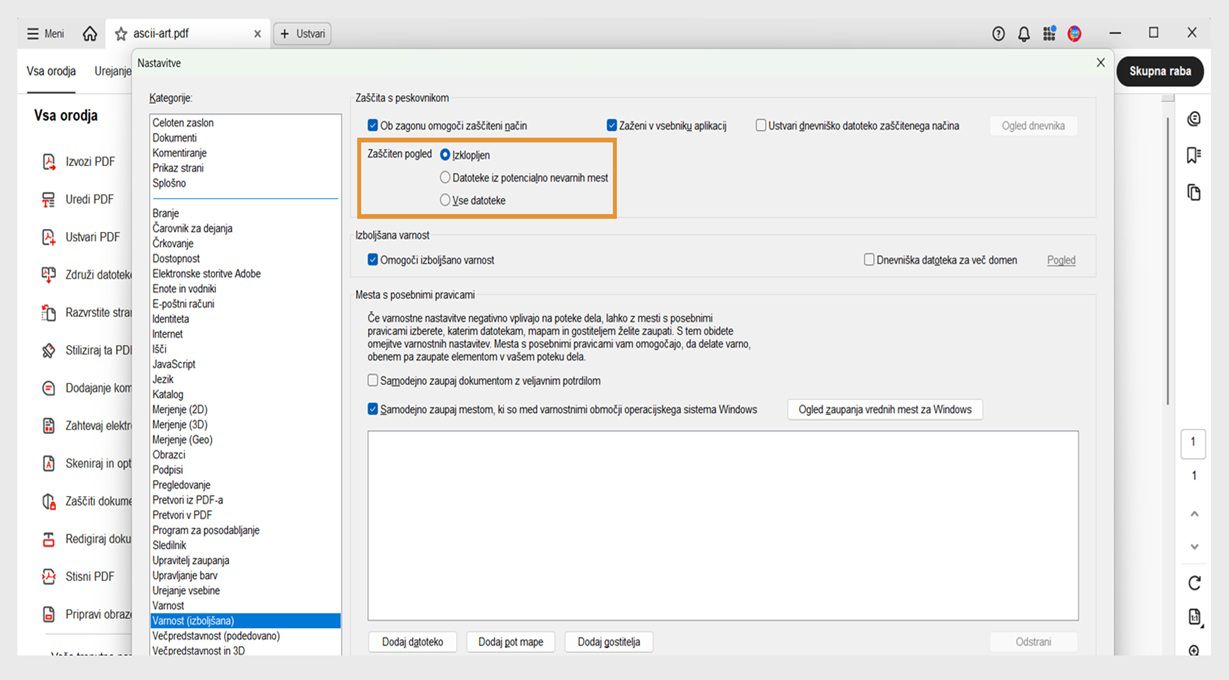
Task: Toggle Samodejno zaupaj dokumentom z veljavnim potrdilom
Action: (373, 381)
